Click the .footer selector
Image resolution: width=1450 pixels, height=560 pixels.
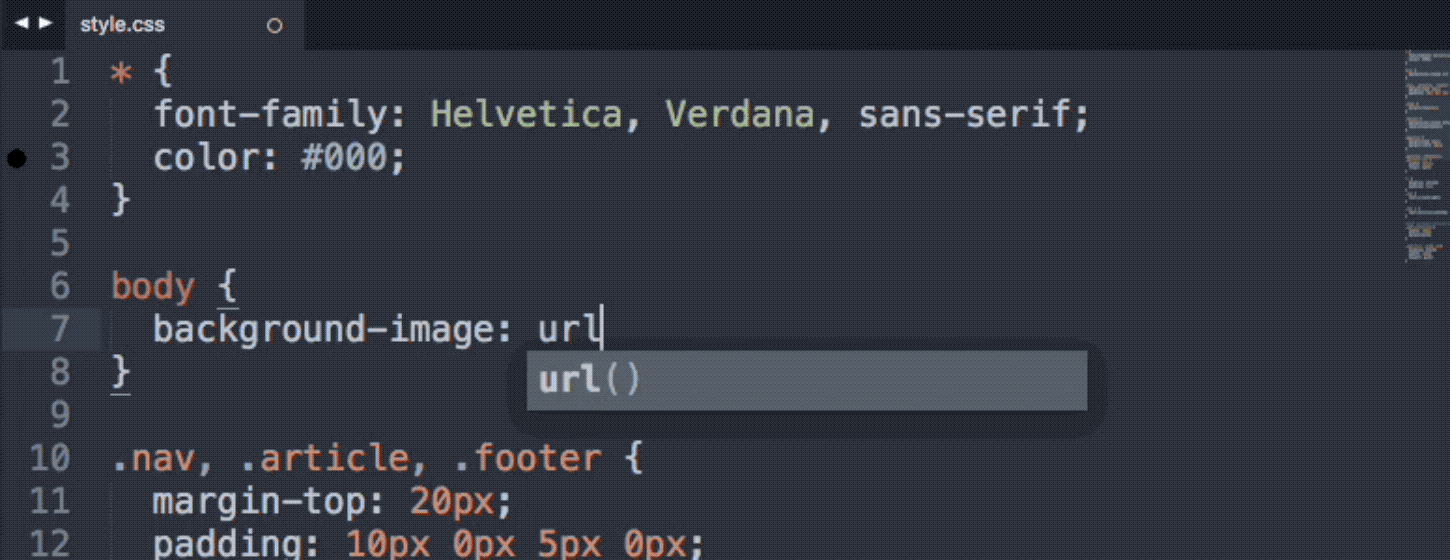coord(528,458)
